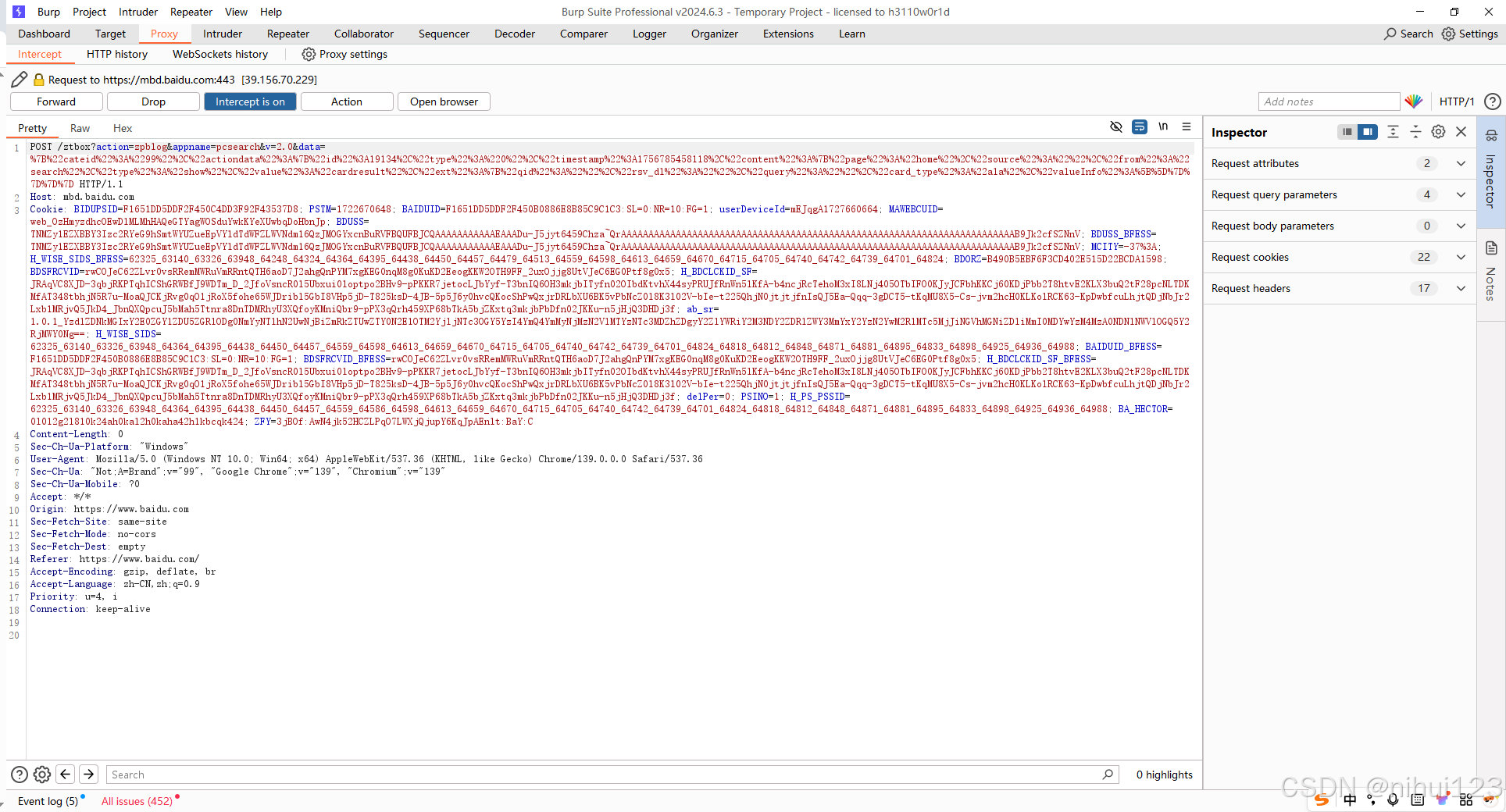Switch to the Raw view tab

click(80, 128)
